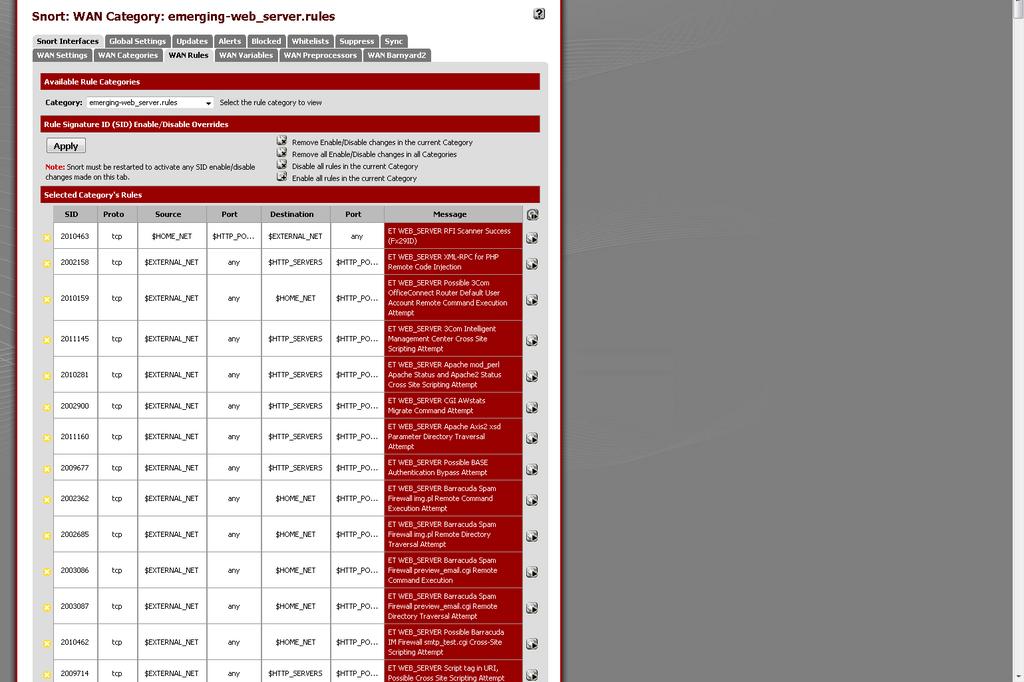Open the Category dropdown emerging-web_server.rules
The height and width of the screenshot is (682, 1024).
click(x=150, y=103)
